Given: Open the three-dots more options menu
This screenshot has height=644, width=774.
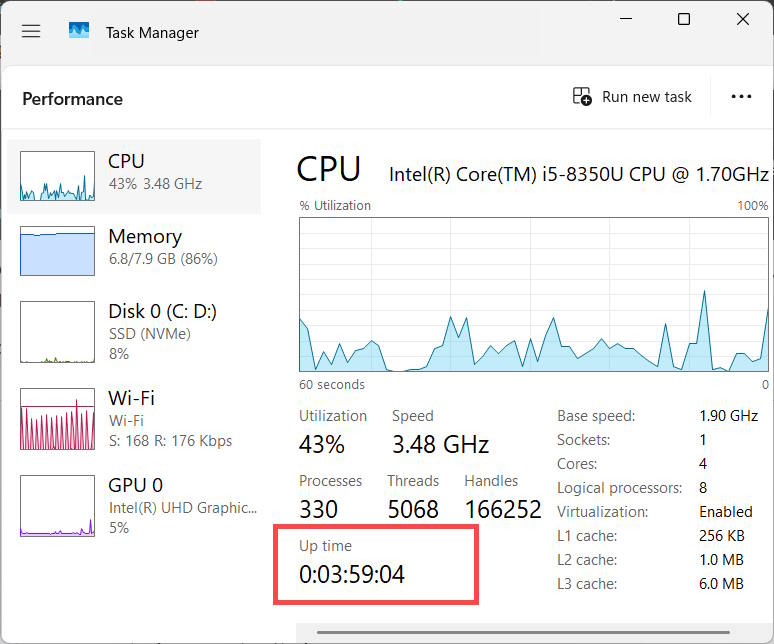Looking at the screenshot, I should tap(741, 97).
